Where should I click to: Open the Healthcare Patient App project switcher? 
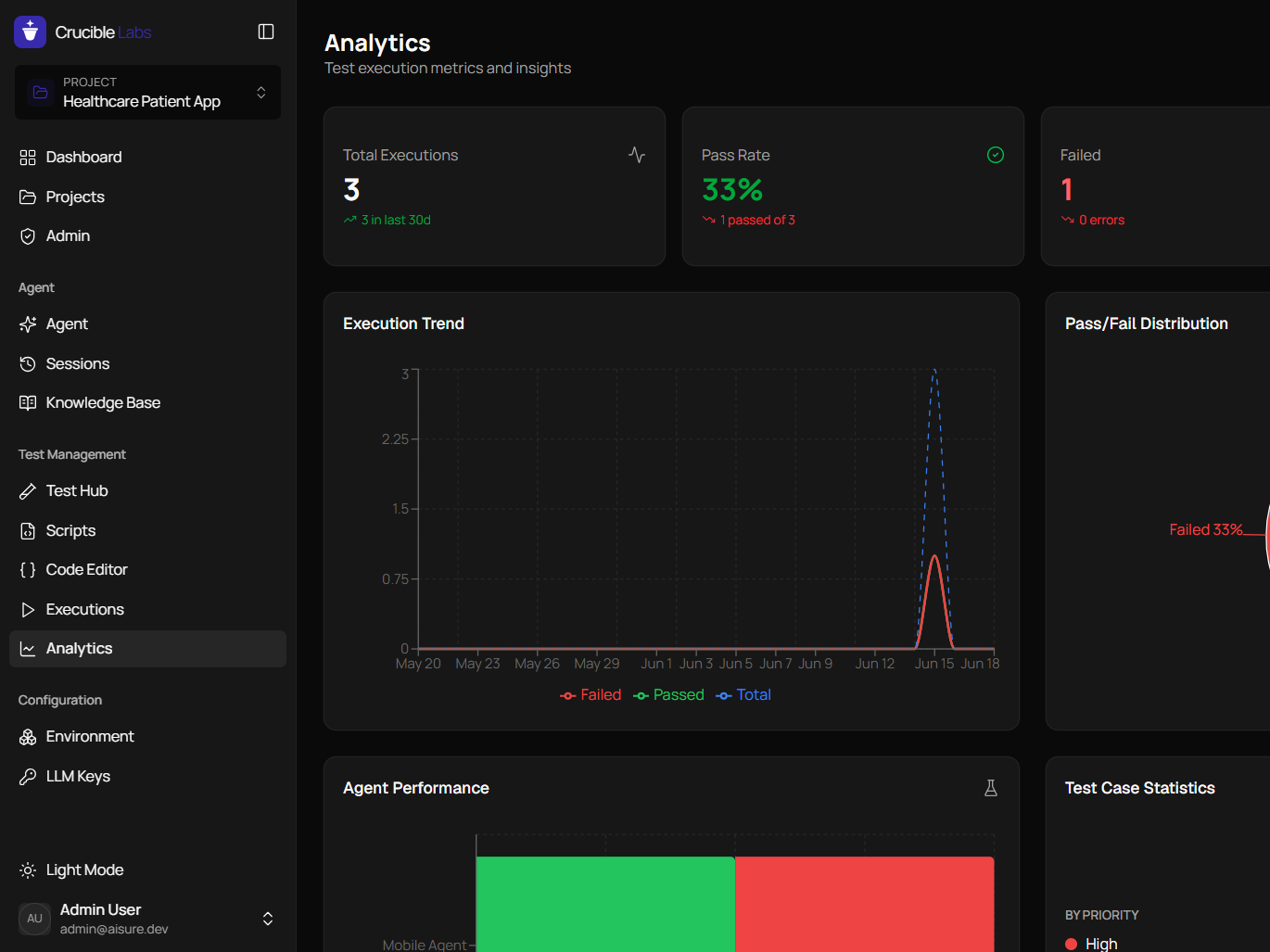(147, 92)
